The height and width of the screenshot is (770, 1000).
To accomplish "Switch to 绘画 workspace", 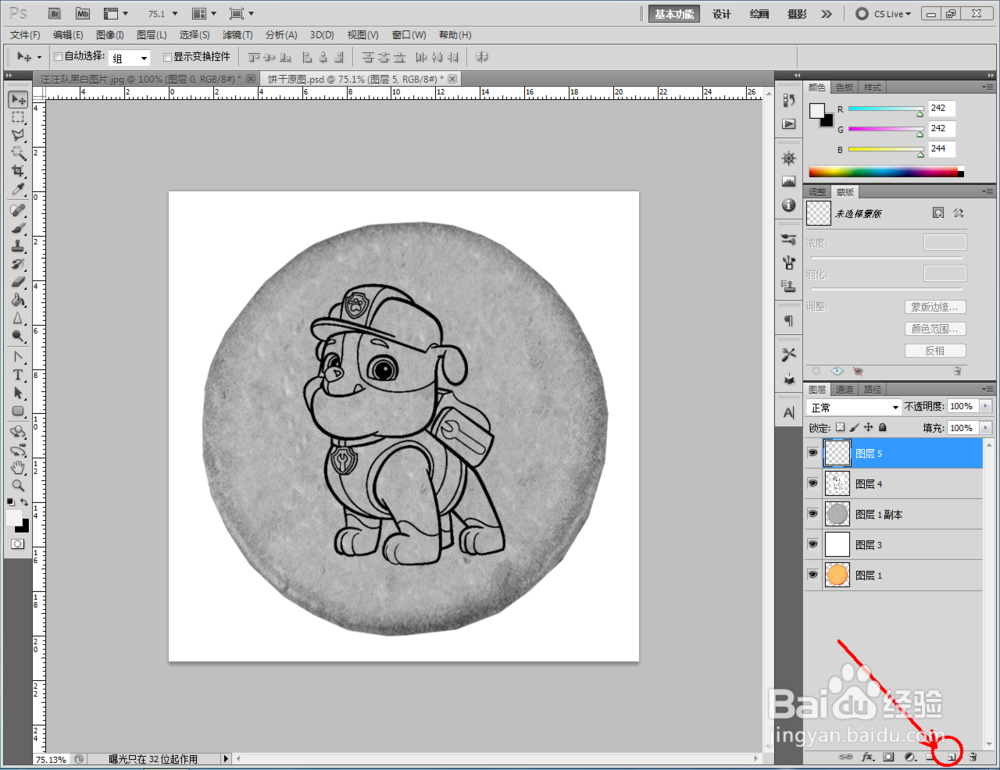I will 759,14.
